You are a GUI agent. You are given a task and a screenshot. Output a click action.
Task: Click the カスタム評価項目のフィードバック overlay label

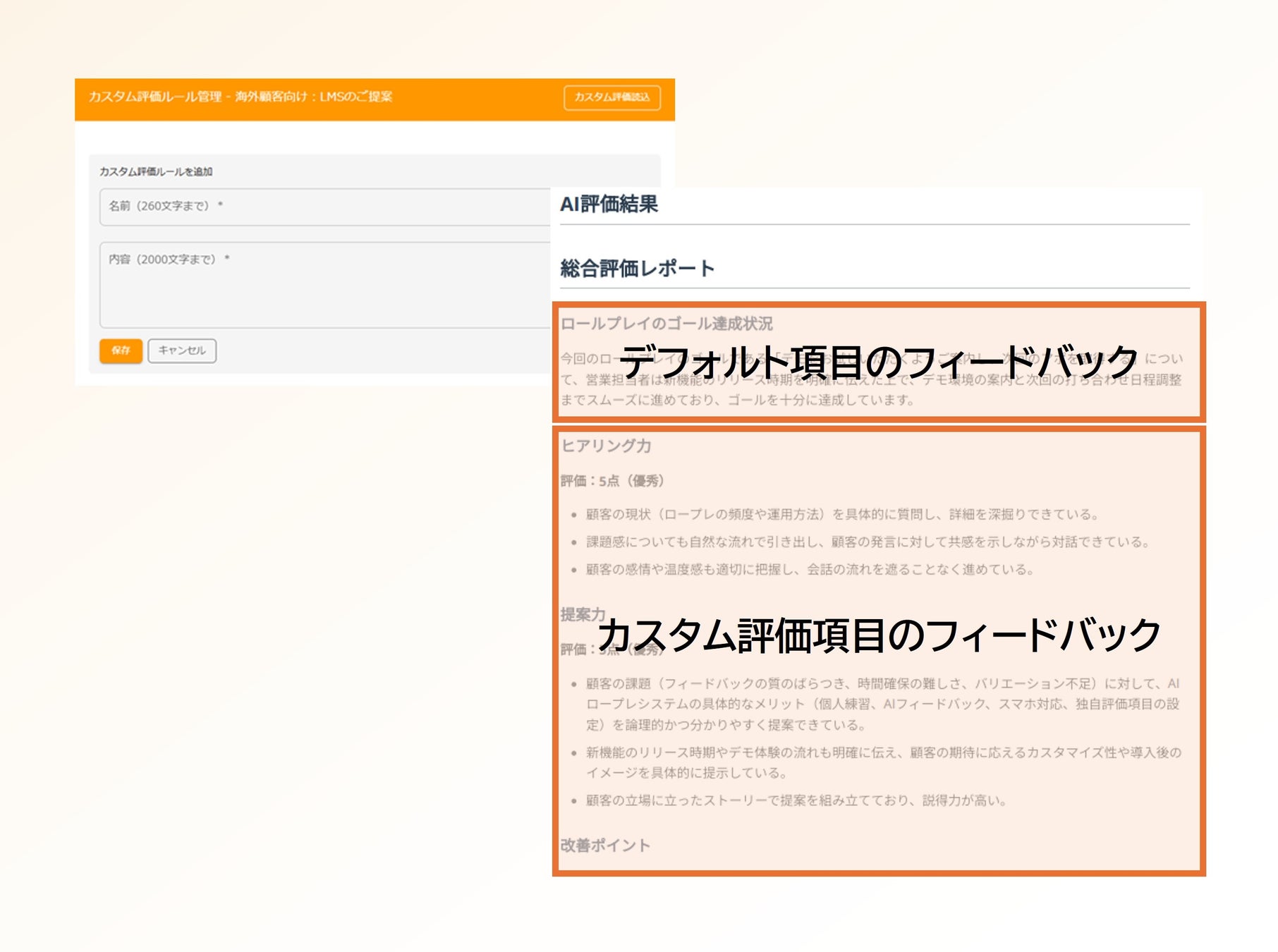point(879,635)
